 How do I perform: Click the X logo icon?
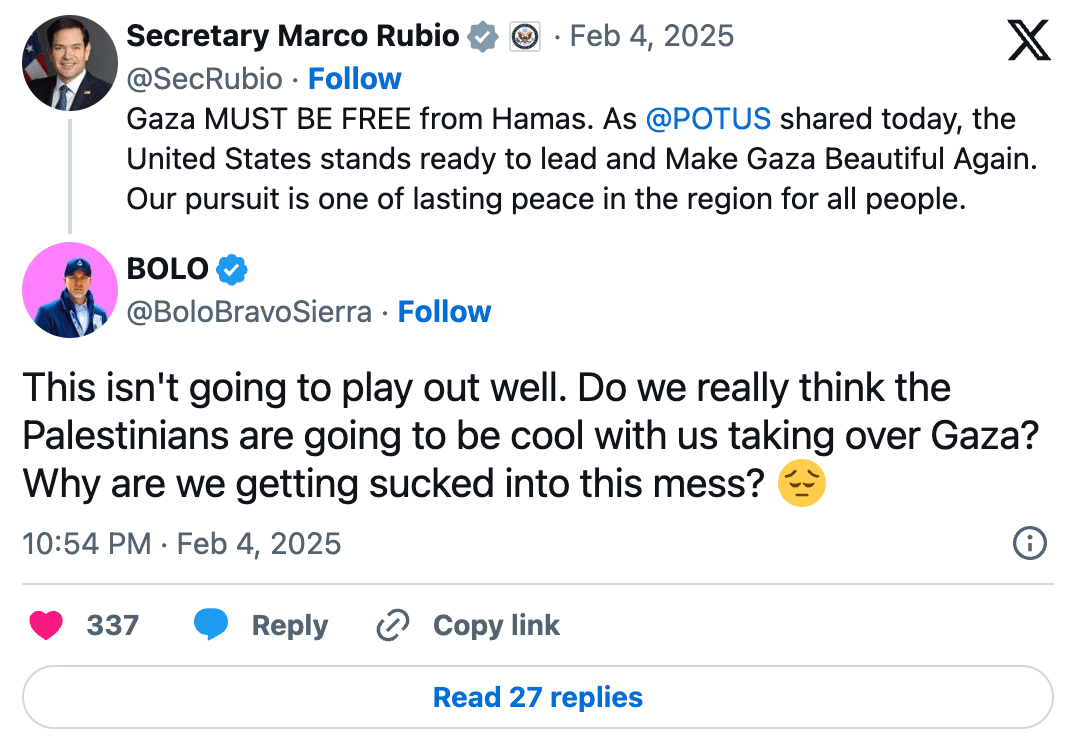(1028, 41)
